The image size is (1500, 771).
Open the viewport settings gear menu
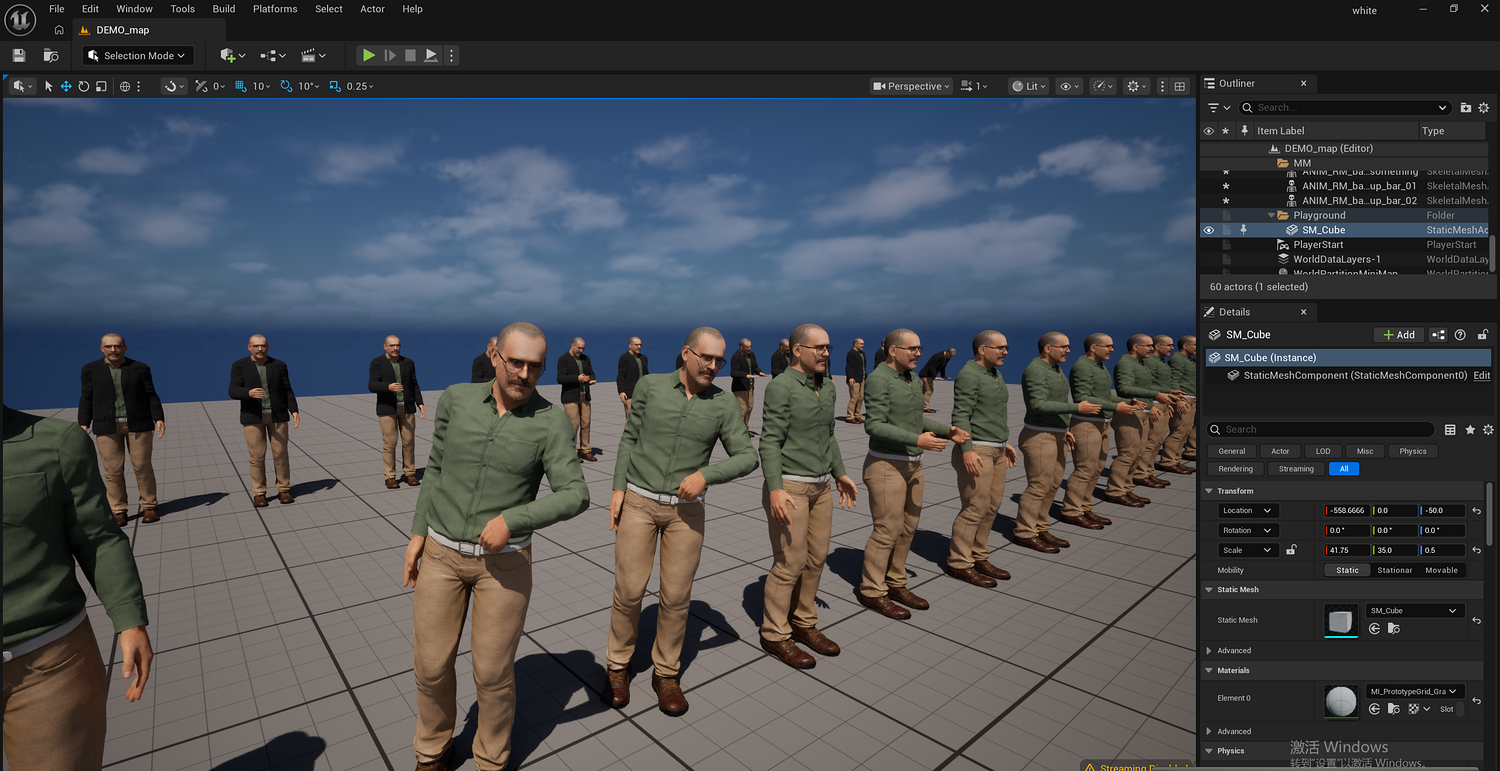(1136, 86)
